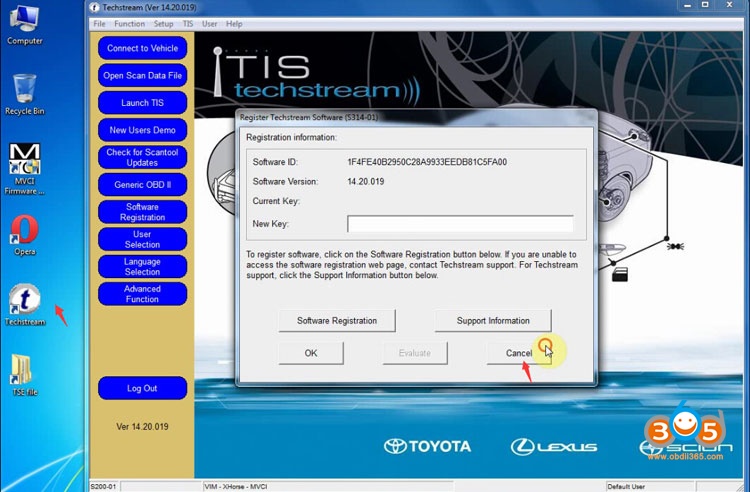The height and width of the screenshot is (492, 750).
Task: Click status bar 'VIM - XHorse - MVCI'
Action: pyautogui.click(x=235, y=487)
